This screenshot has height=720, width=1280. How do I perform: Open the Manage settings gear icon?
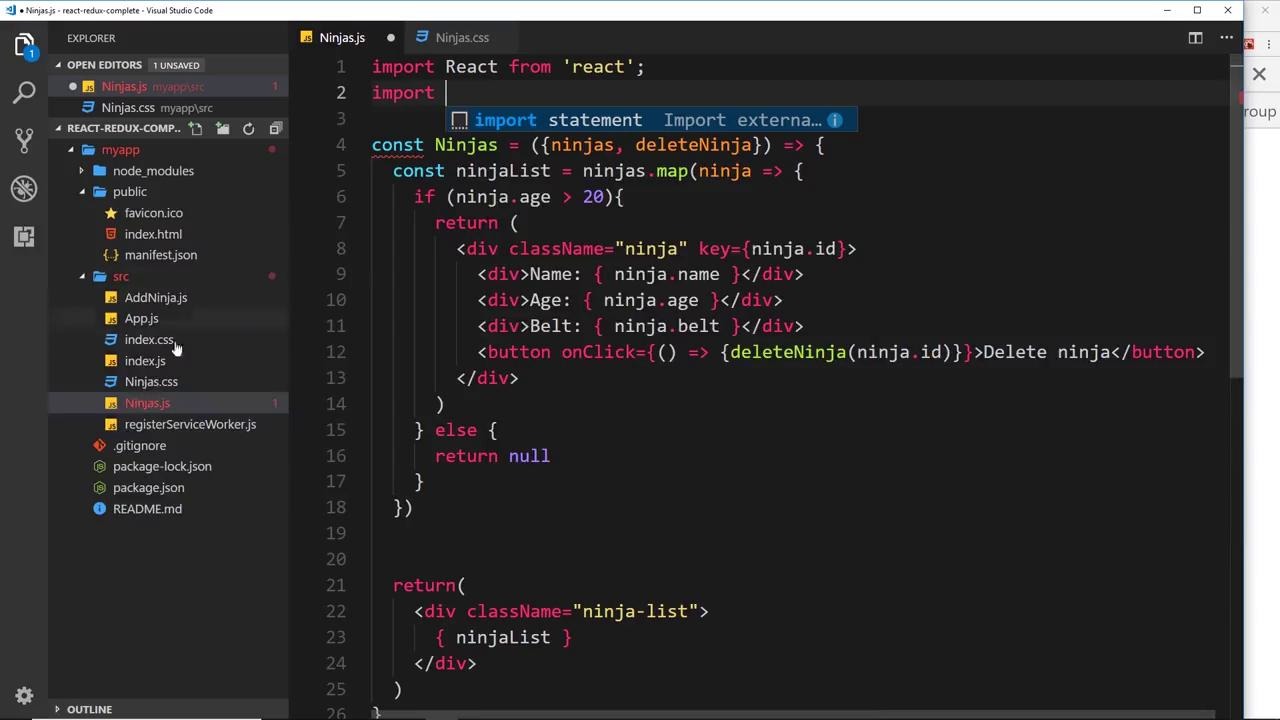click(x=25, y=695)
